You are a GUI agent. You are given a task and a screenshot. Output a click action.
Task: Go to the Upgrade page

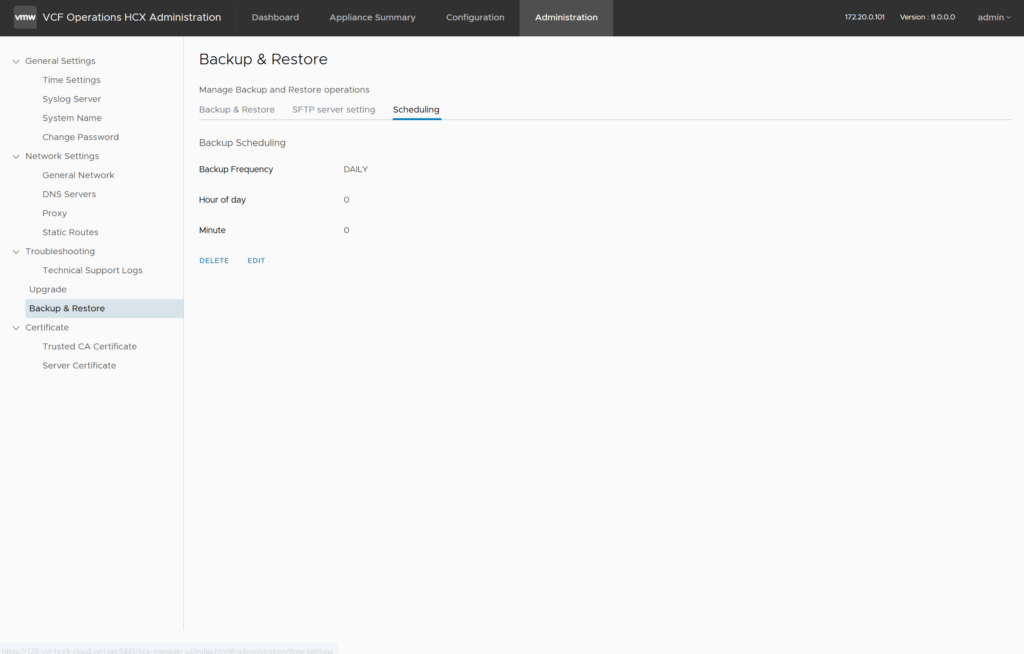coord(48,289)
